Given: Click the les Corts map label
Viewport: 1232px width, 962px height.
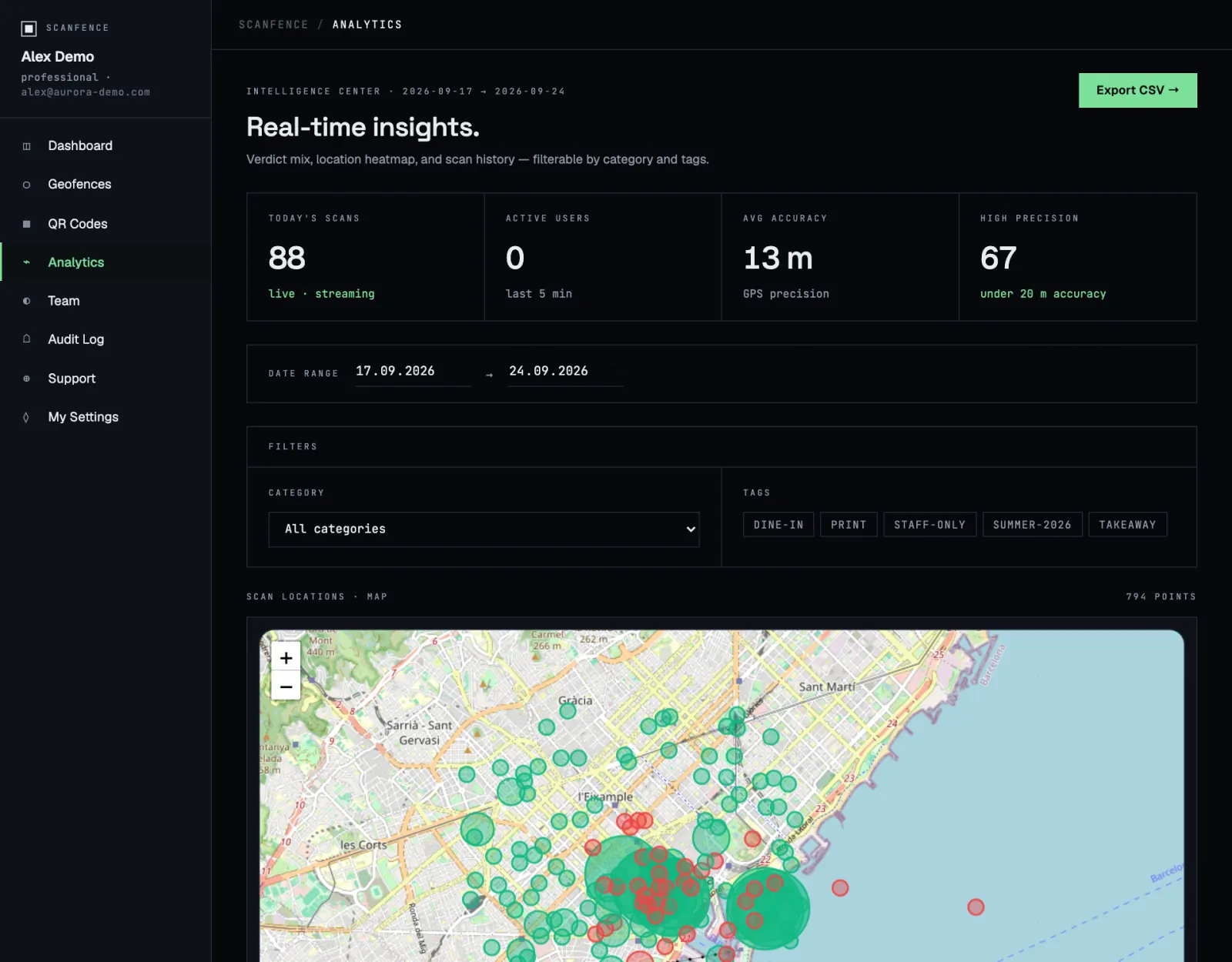Looking at the screenshot, I should tap(363, 845).
